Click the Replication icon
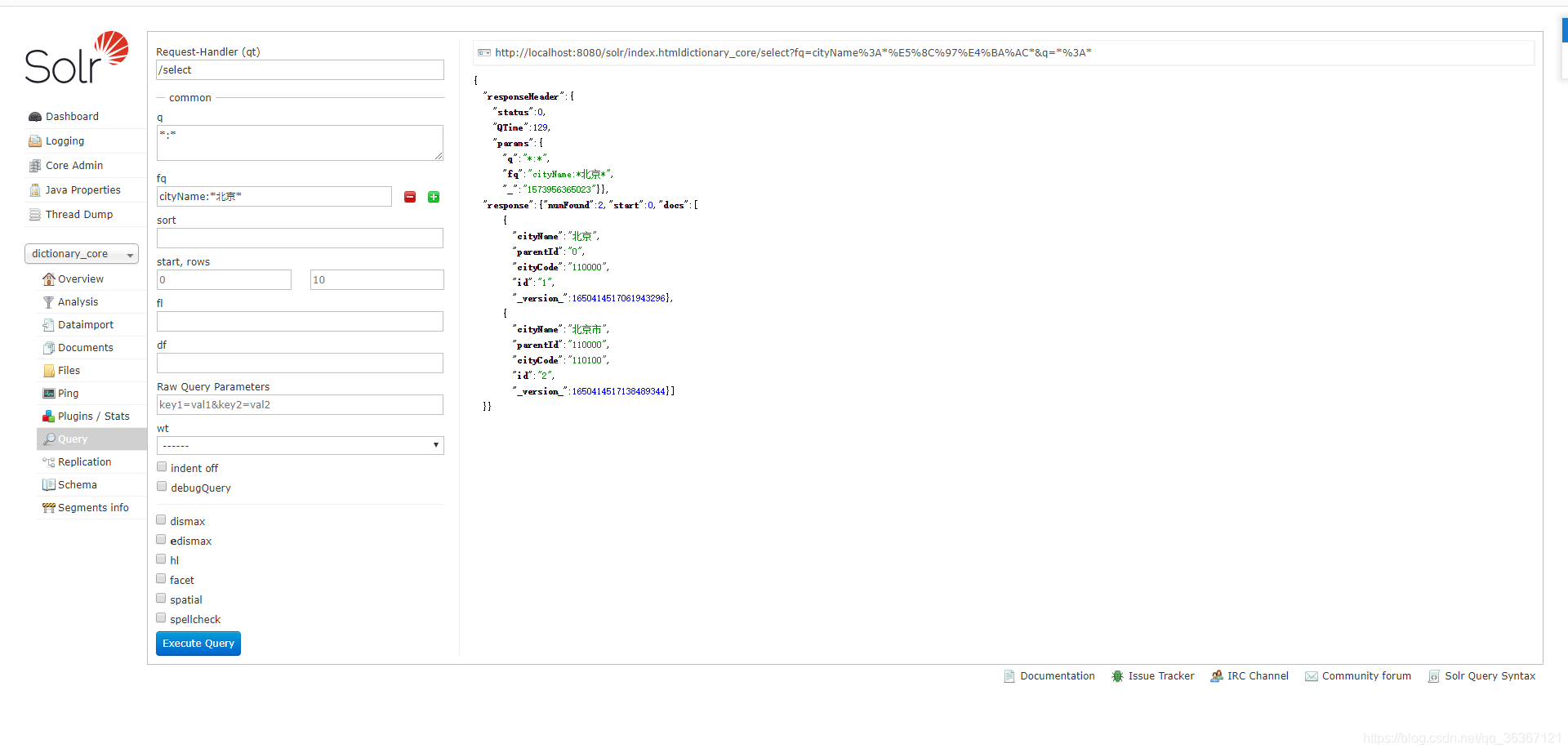Screen dimensions: 1568x753 point(49,462)
